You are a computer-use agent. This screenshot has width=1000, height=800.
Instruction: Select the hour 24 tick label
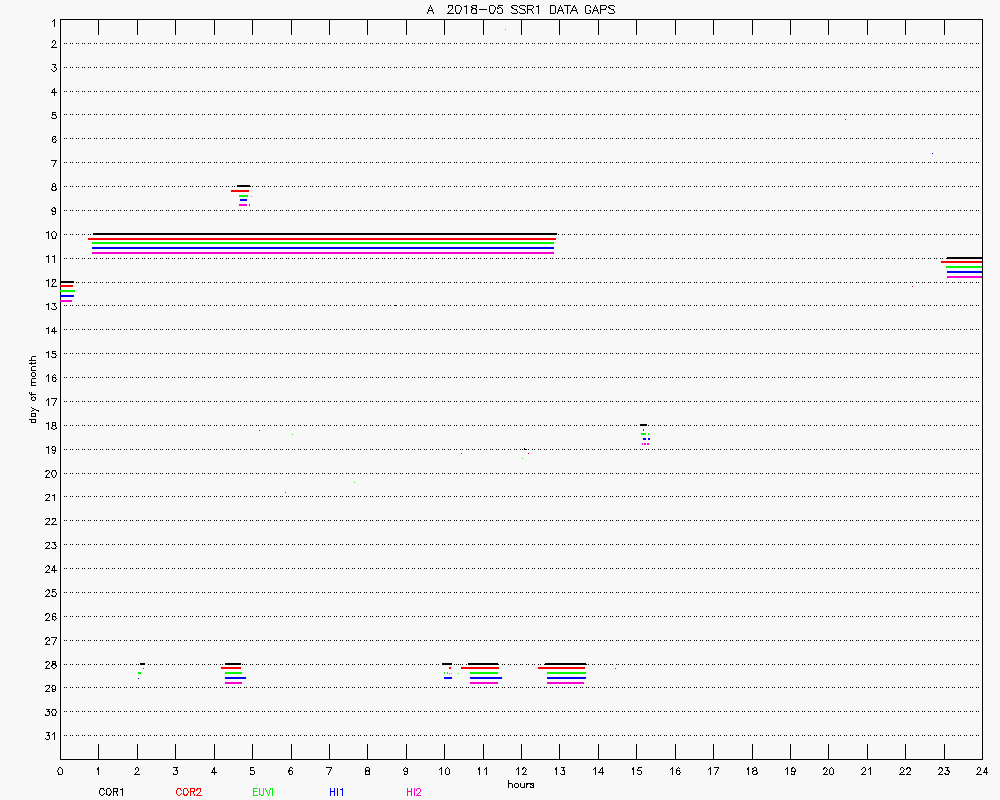[x=982, y=771]
